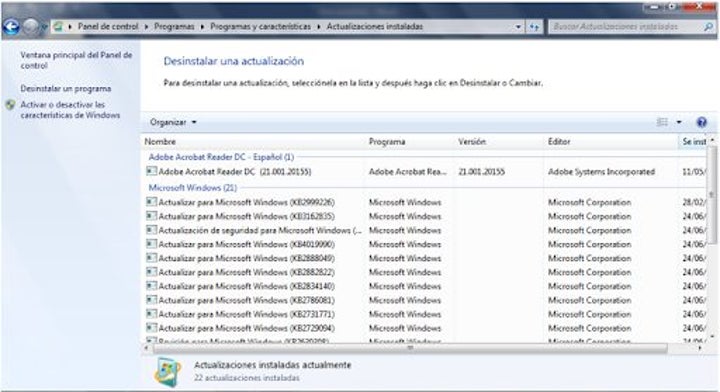
Task: Click icon of update KB2999226
Action: (x=151, y=202)
